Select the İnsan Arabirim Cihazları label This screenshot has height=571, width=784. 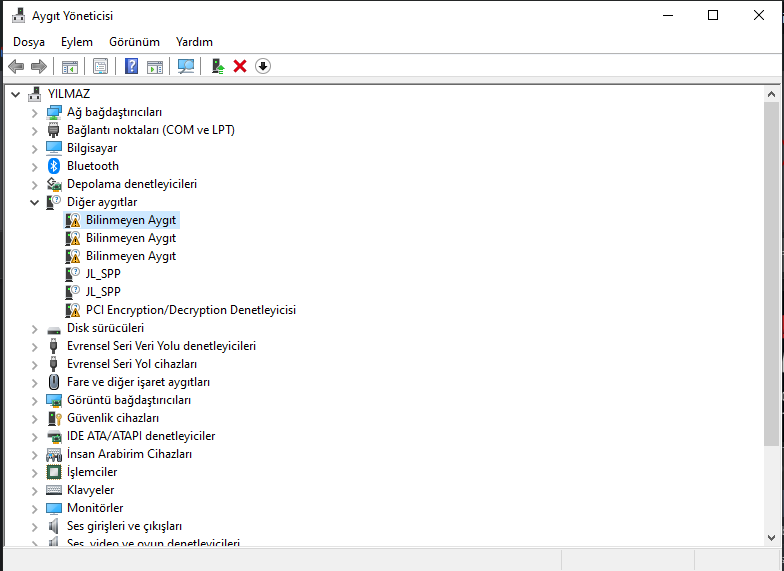(129, 454)
